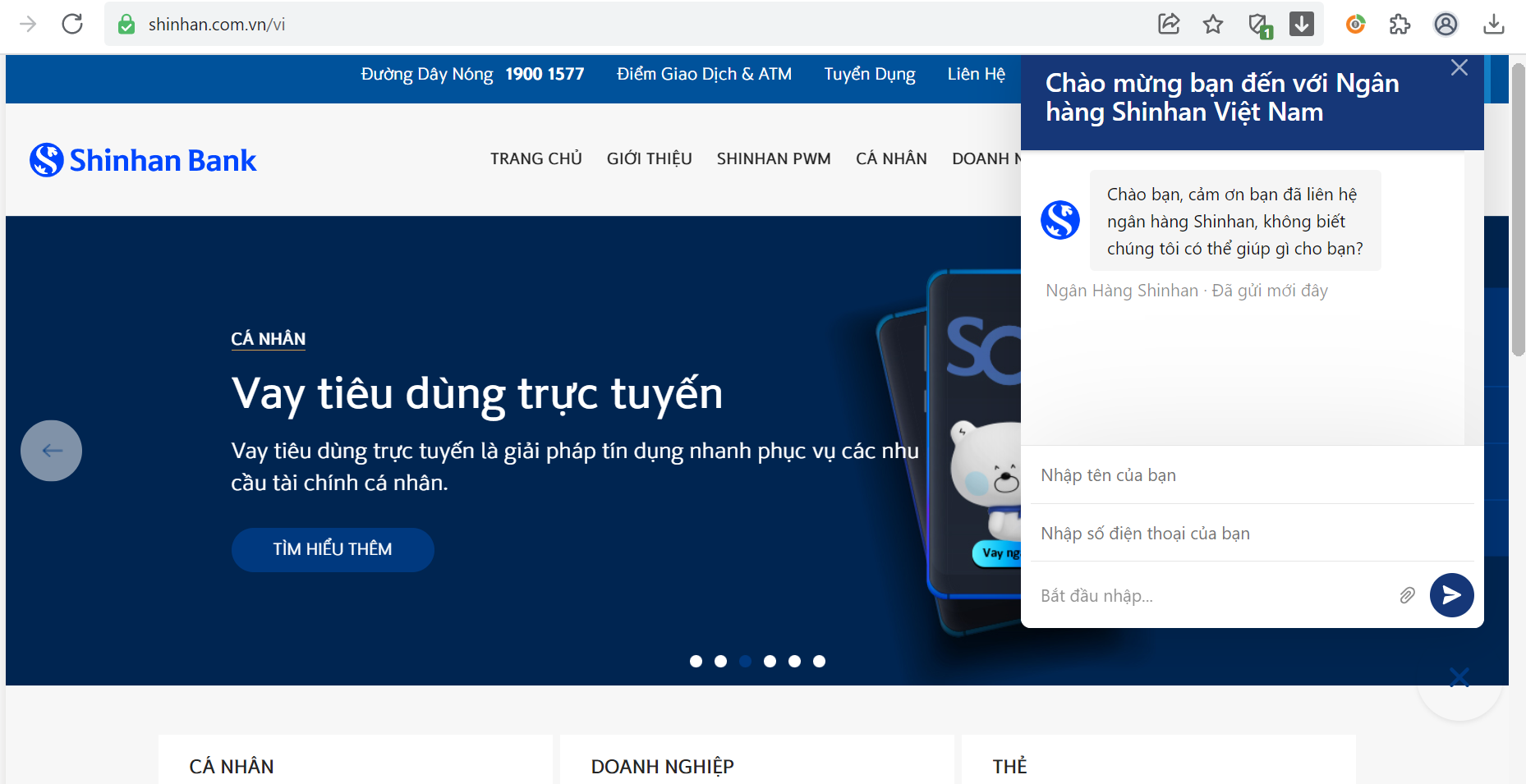
Task: Click the TÌM HIỂU THÊM button
Action: [x=333, y=549]
